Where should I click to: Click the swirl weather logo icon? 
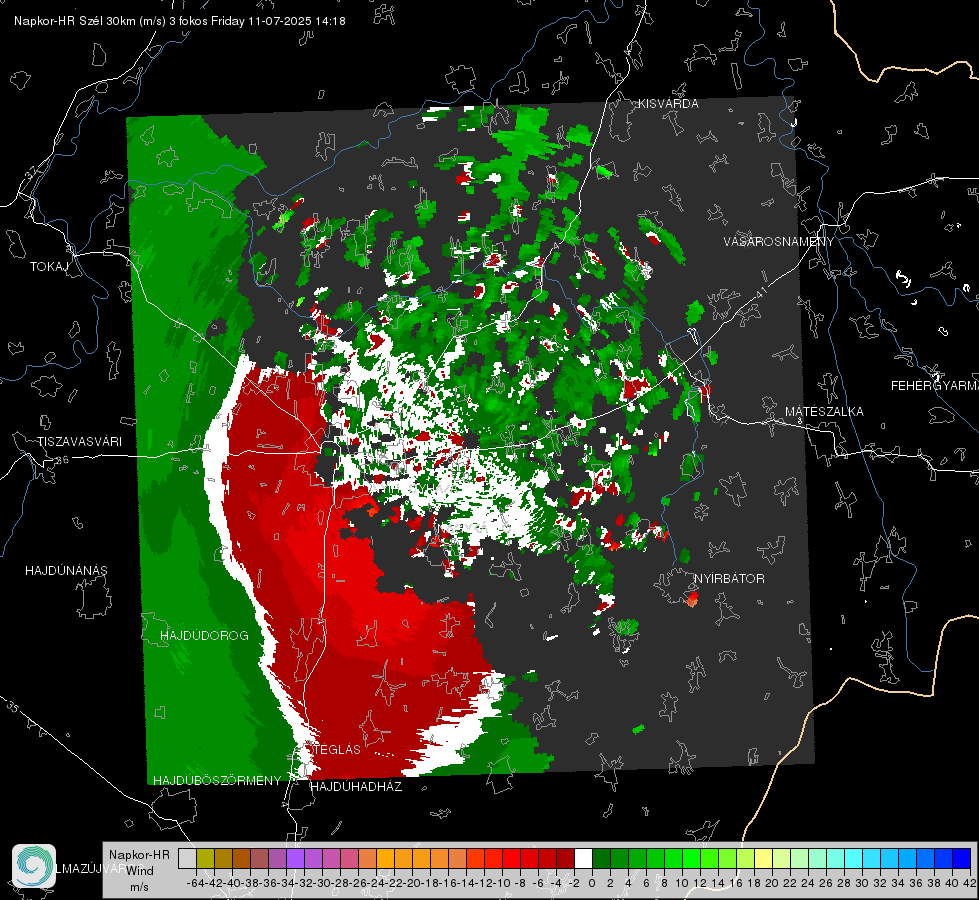coord(34,866)
